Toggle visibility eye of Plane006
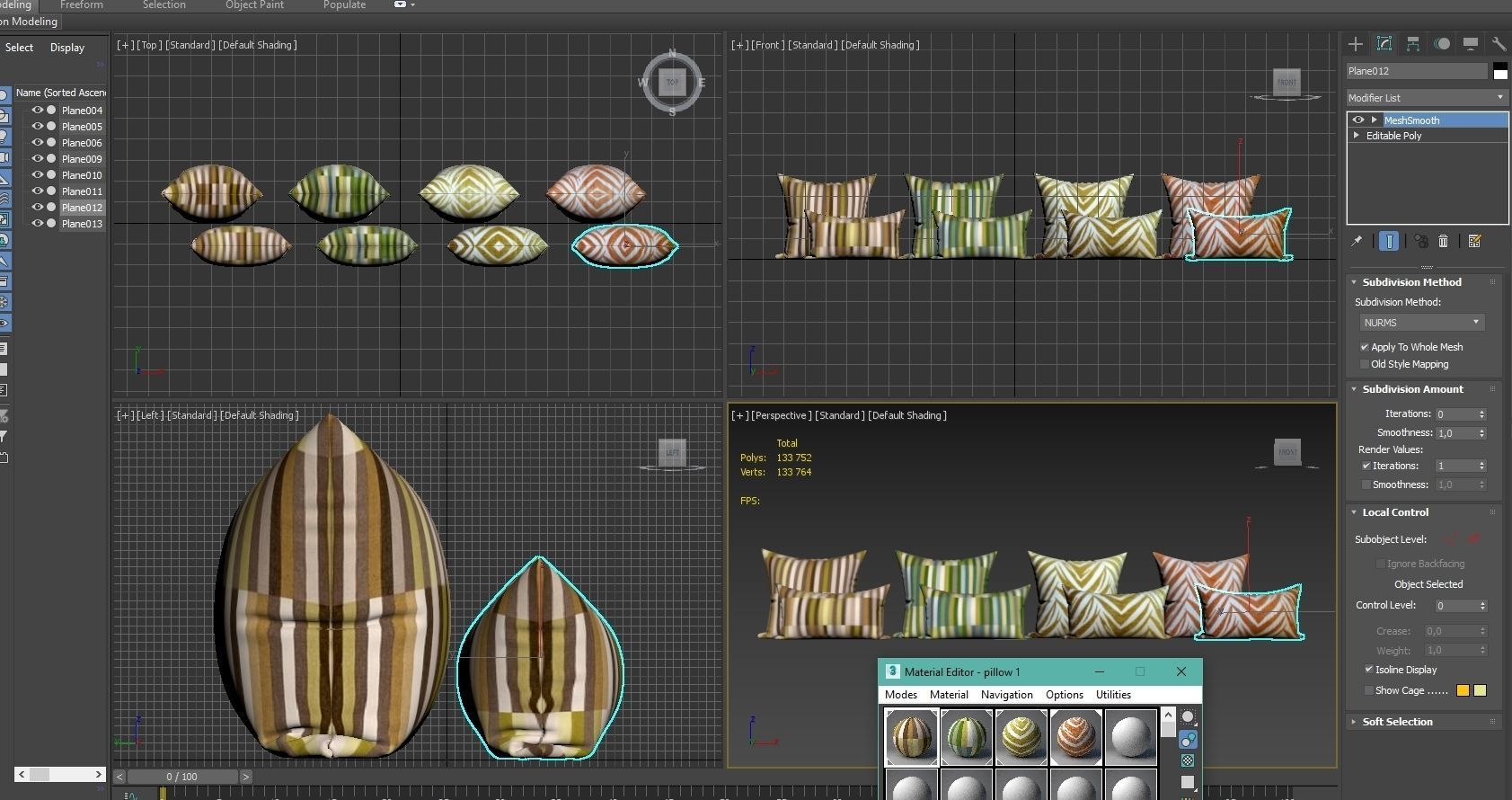This screenshot has width=1512, height=800. pos(38,142)
